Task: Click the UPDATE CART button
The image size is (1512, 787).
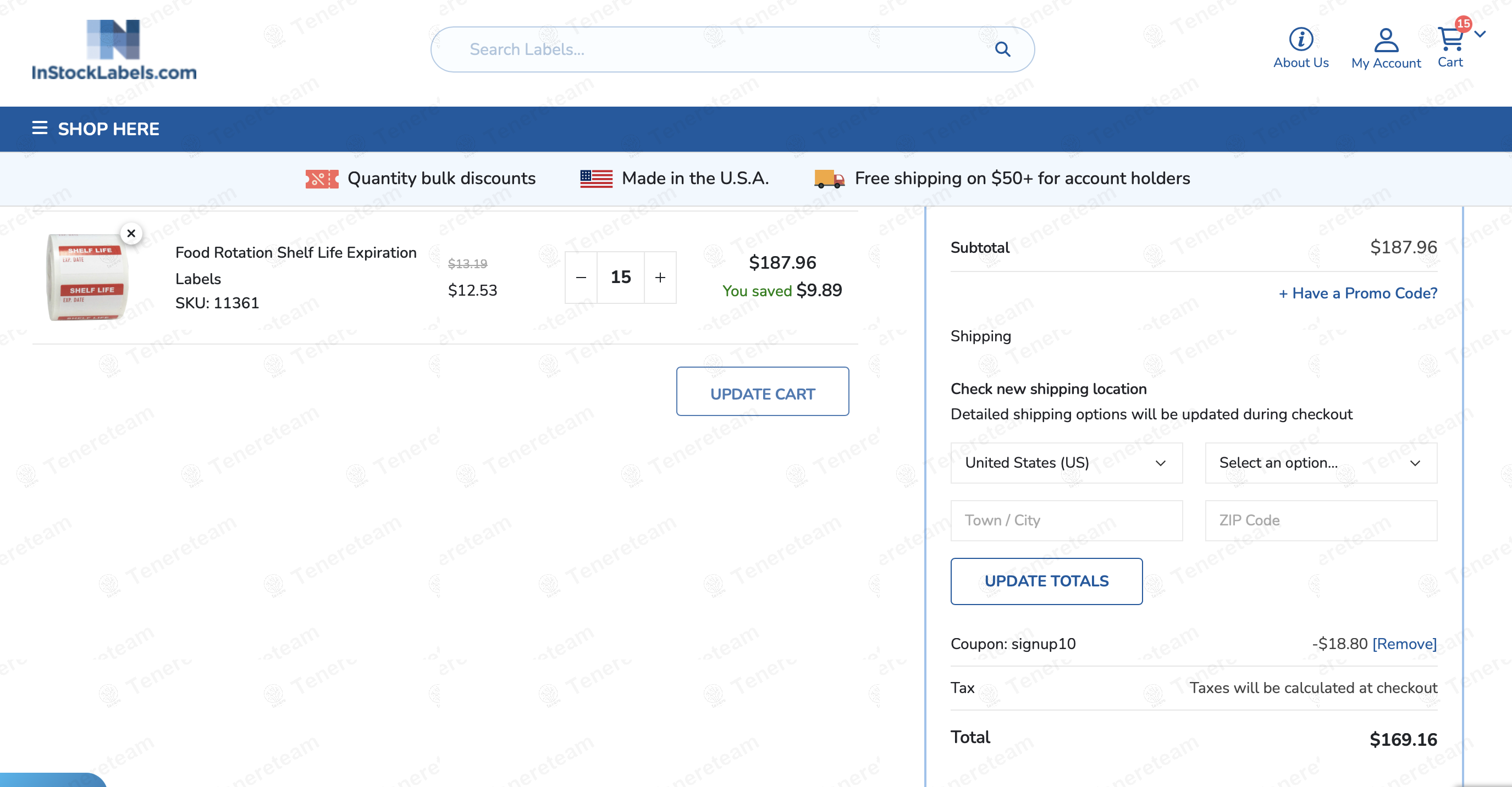Action: 763,391
